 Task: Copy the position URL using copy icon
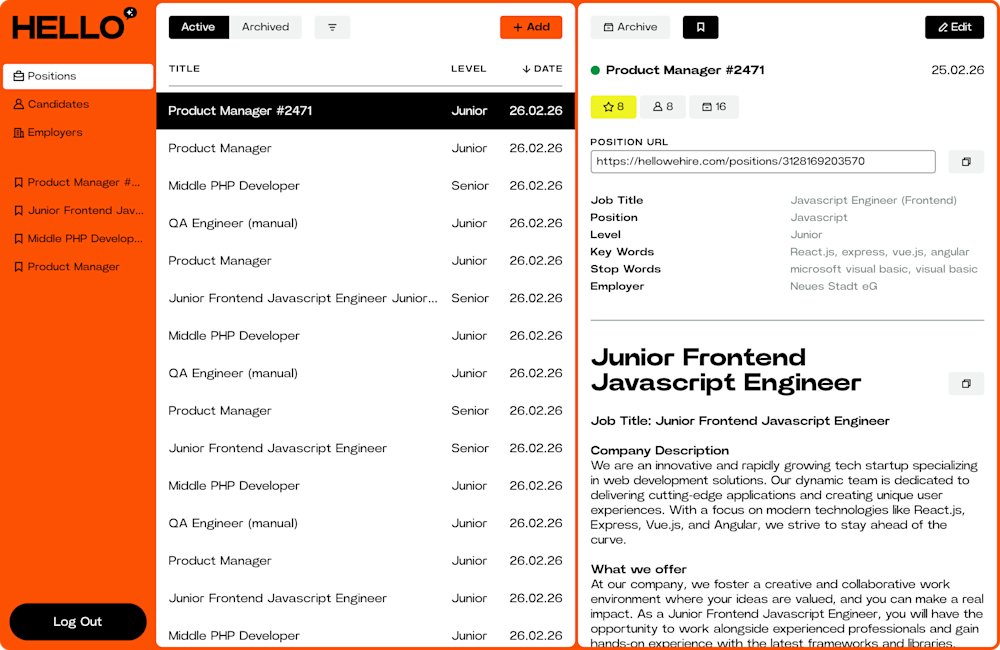click(x=965, y=161)
